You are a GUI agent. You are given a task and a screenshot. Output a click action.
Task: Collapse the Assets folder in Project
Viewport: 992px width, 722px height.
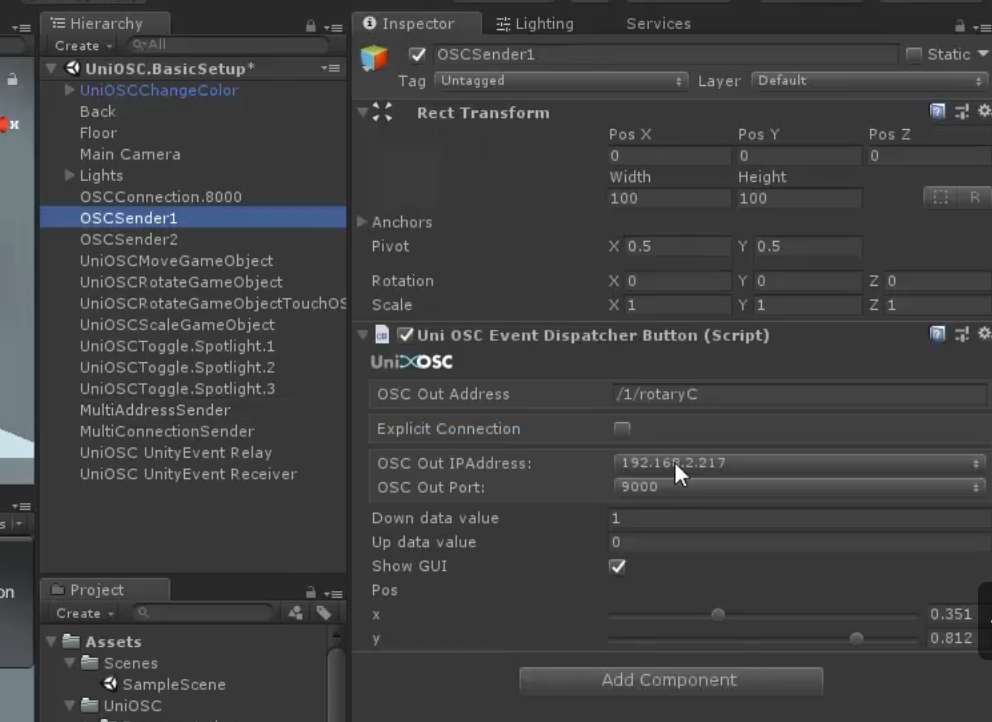51,642
